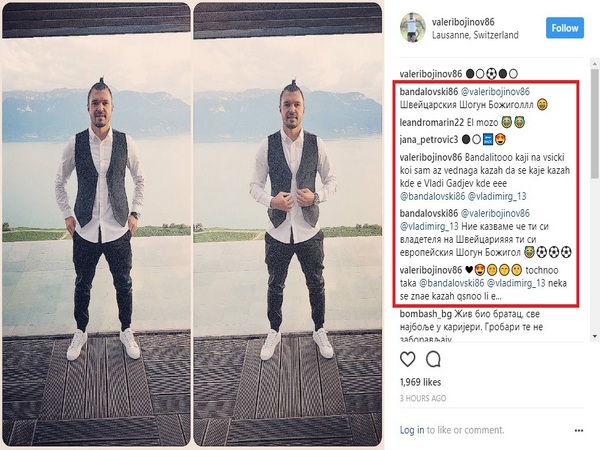Click the comment speech bubble icon
This screenshot has width=600, height=450.
click(434, 359)
